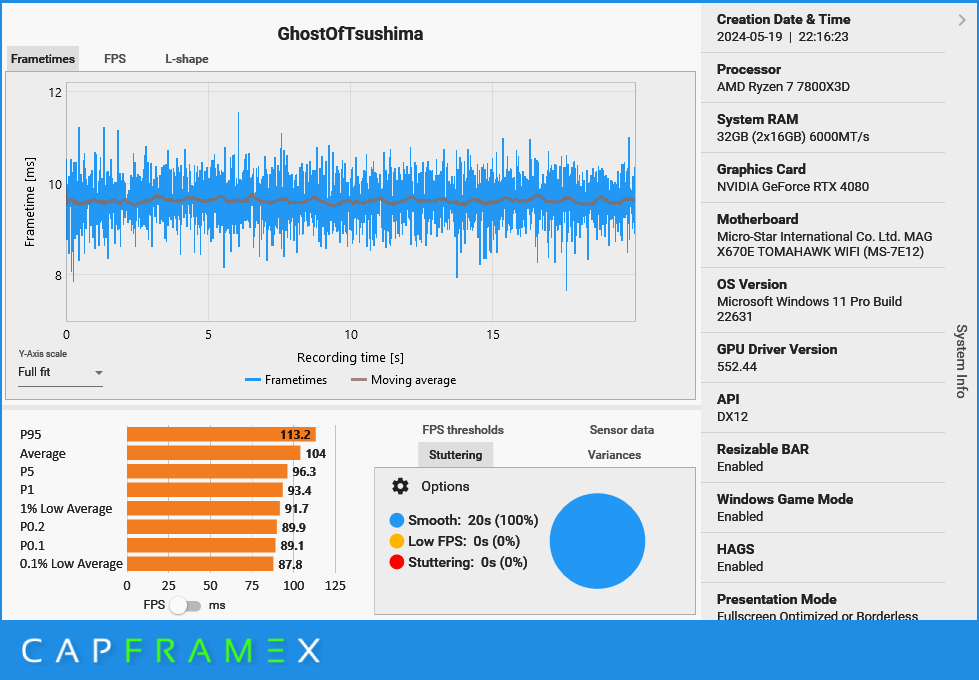The width and height of the screenshot is (979, 680).
Task: Collapse the System Info panel chevron
Action: pos(962,21)
